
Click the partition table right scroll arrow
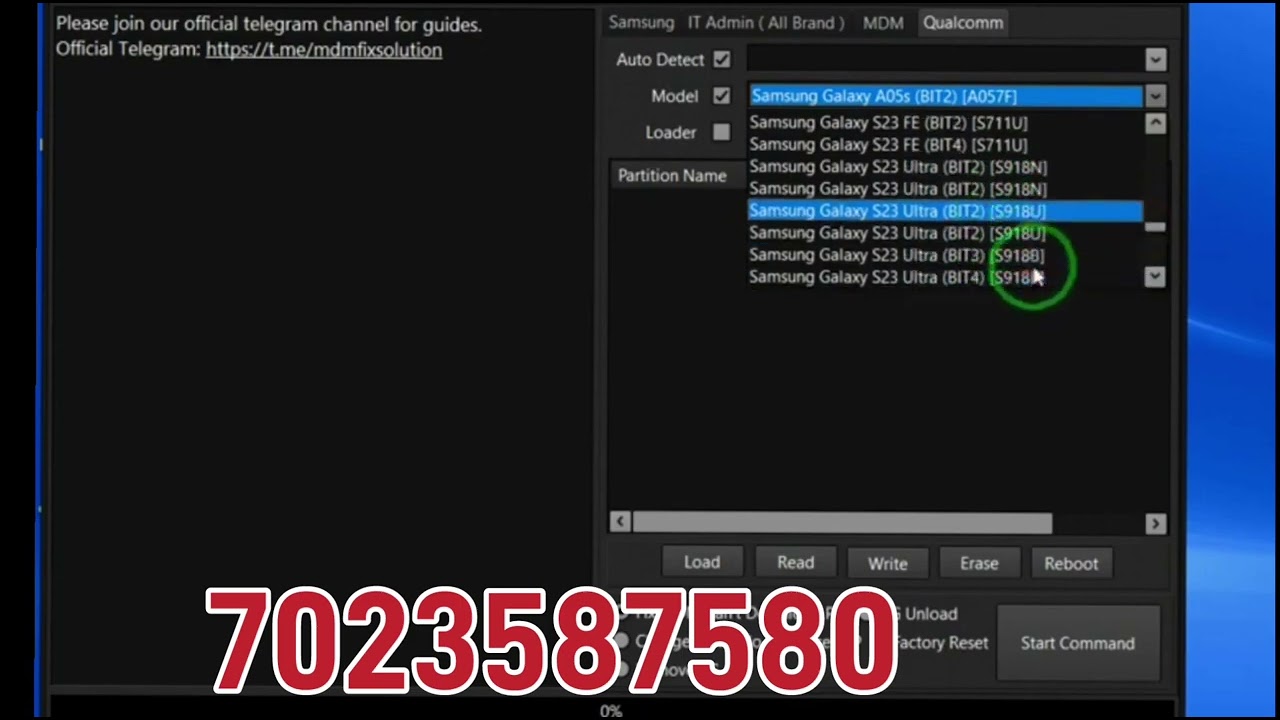pos(1156,523)
